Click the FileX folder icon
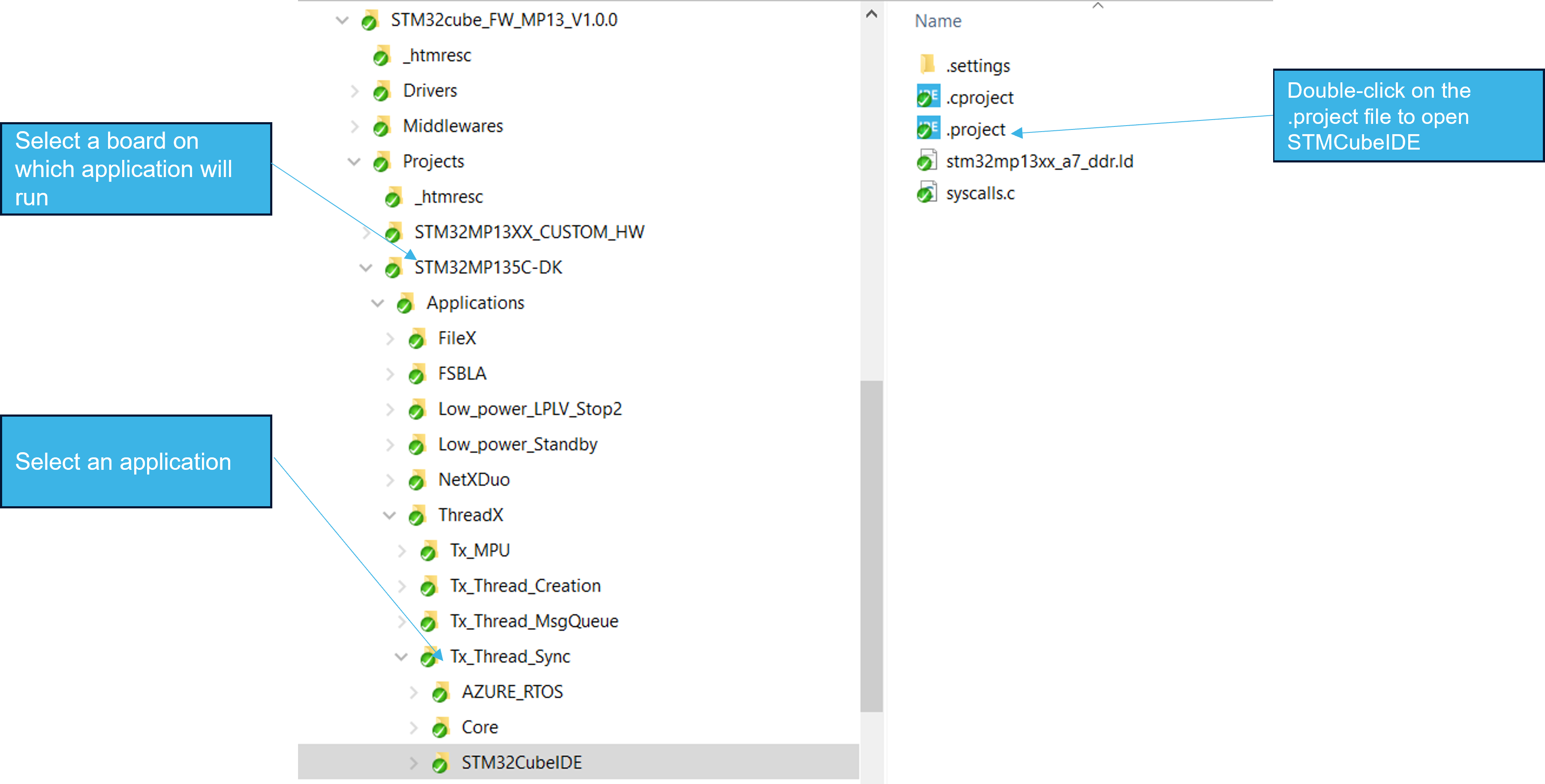The height and width of the screenshot is (784, 1545). pos(417,339)
